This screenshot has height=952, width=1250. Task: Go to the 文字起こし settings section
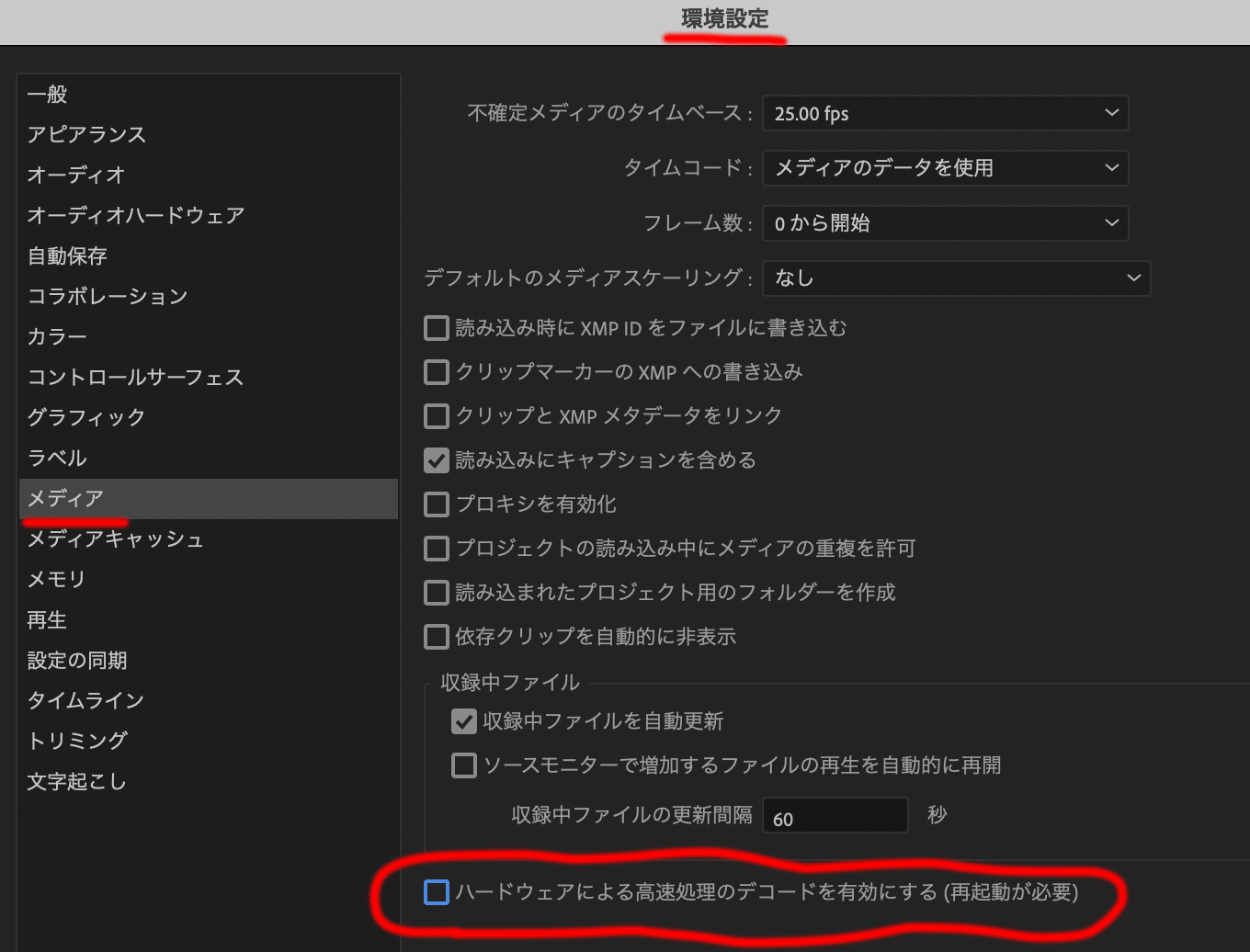tap(75, 781)
